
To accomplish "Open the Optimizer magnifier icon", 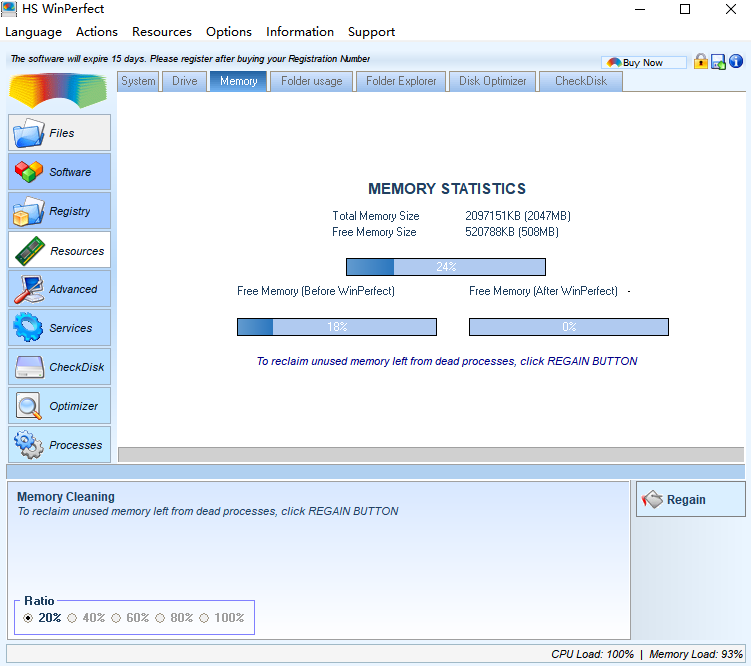I will tap(28, 406).
